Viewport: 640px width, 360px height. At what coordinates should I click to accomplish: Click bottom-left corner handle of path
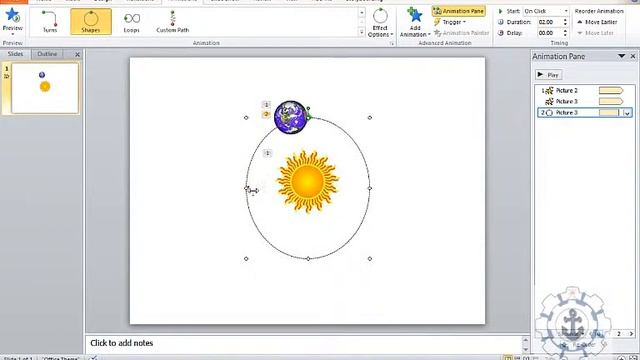click(246, 259)
